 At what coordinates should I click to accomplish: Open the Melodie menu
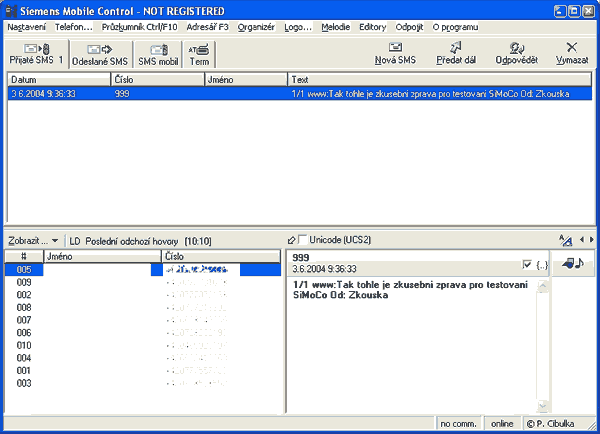pyautogui.click(x=336, y=27)
